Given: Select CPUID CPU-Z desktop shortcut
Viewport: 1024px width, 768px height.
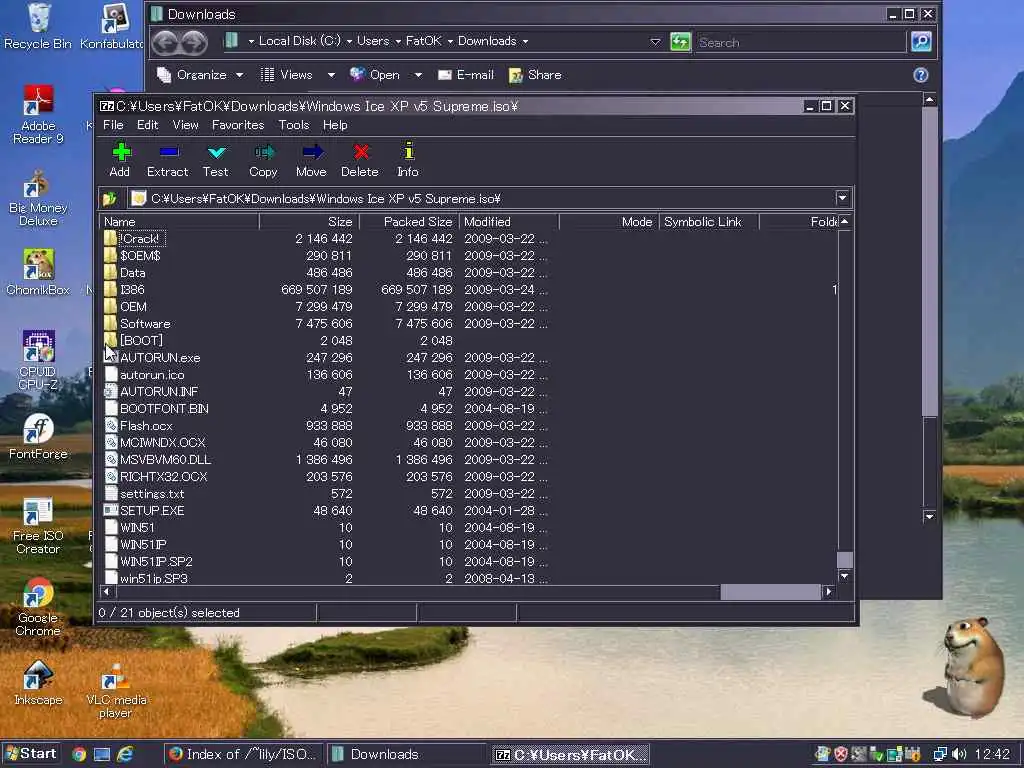Looking at the screenshot, I should point(38,360).
